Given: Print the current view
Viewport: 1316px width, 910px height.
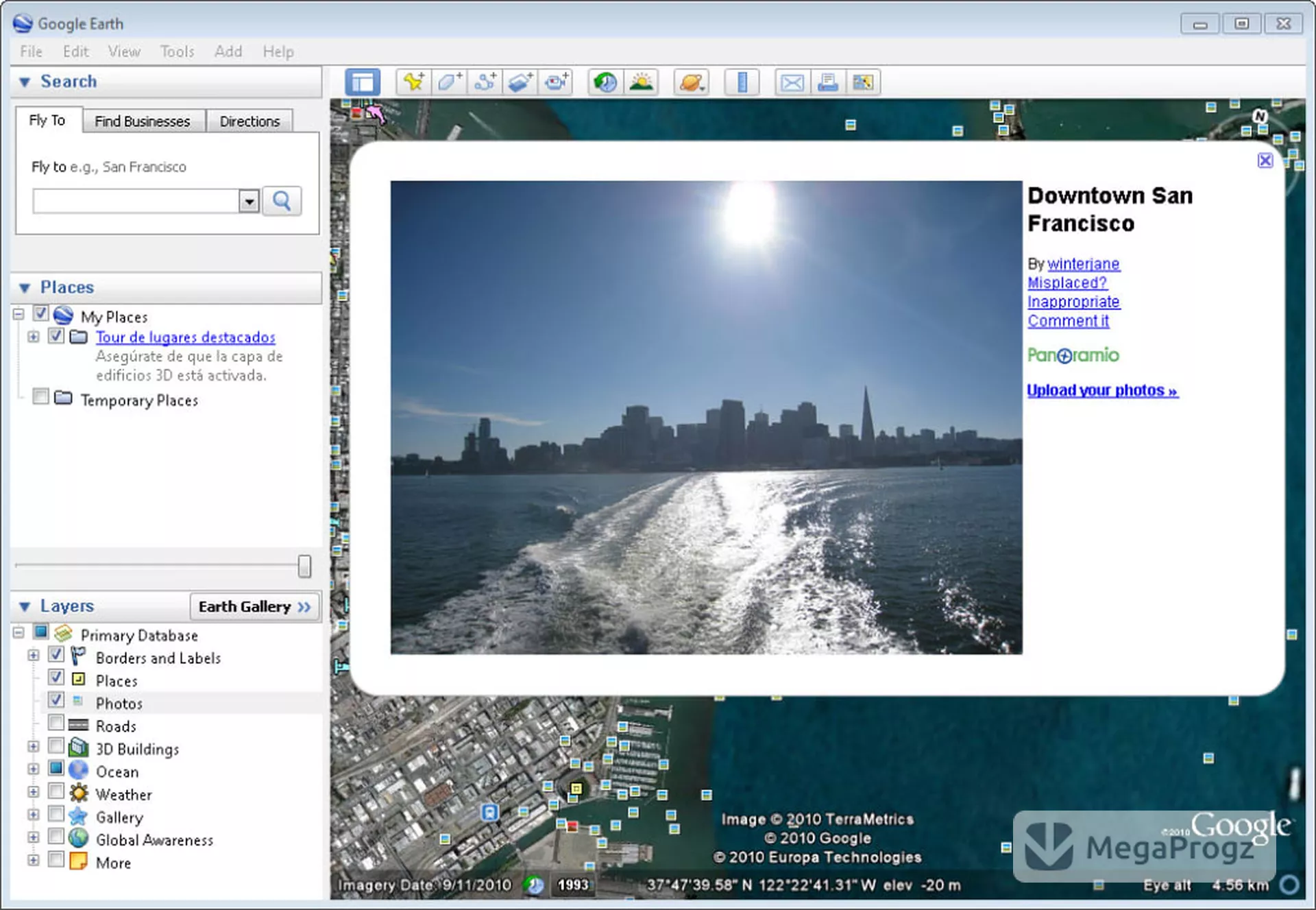Looking at the screenshot, I should point(828,82).
